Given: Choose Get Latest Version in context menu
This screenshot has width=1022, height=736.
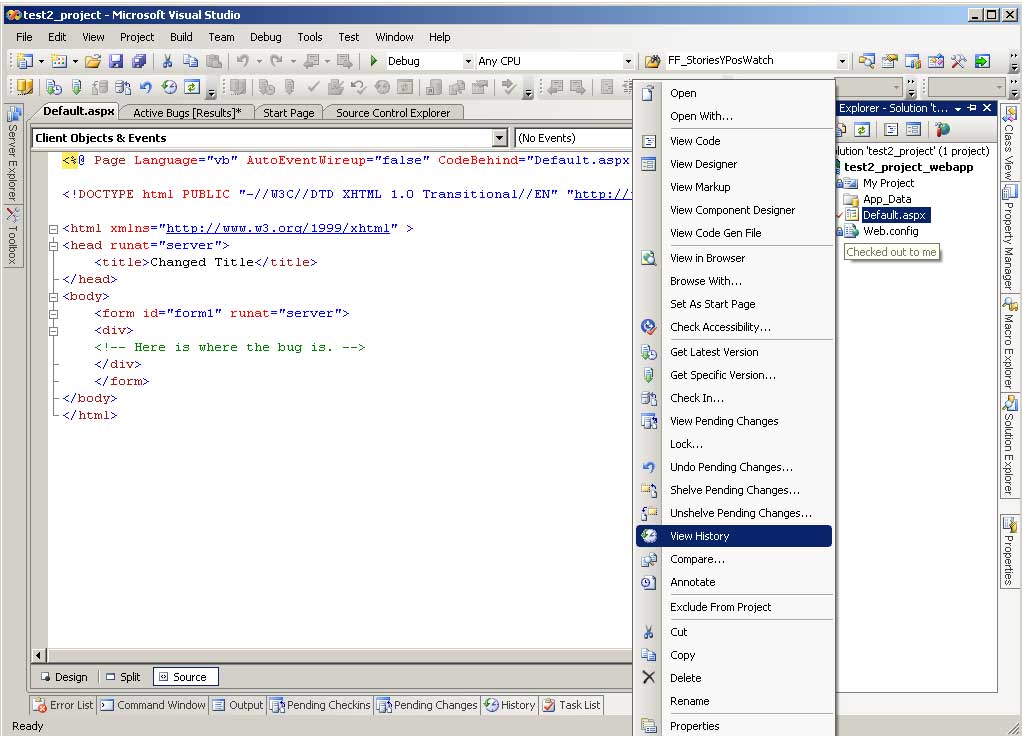Looking at the screenshot, I should 733,352.
